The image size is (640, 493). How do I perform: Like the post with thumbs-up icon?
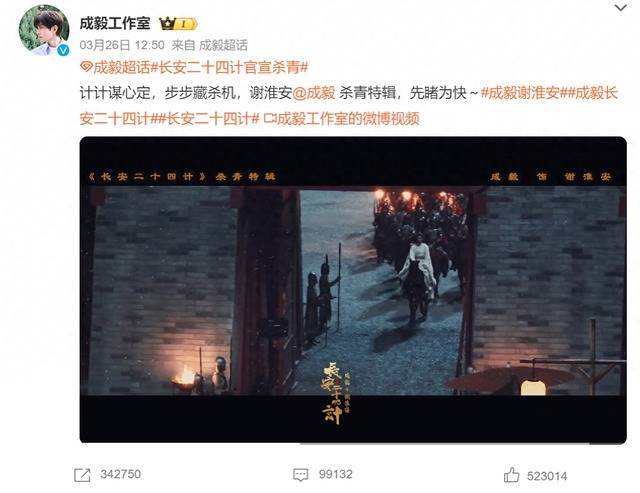pos(511,475)
